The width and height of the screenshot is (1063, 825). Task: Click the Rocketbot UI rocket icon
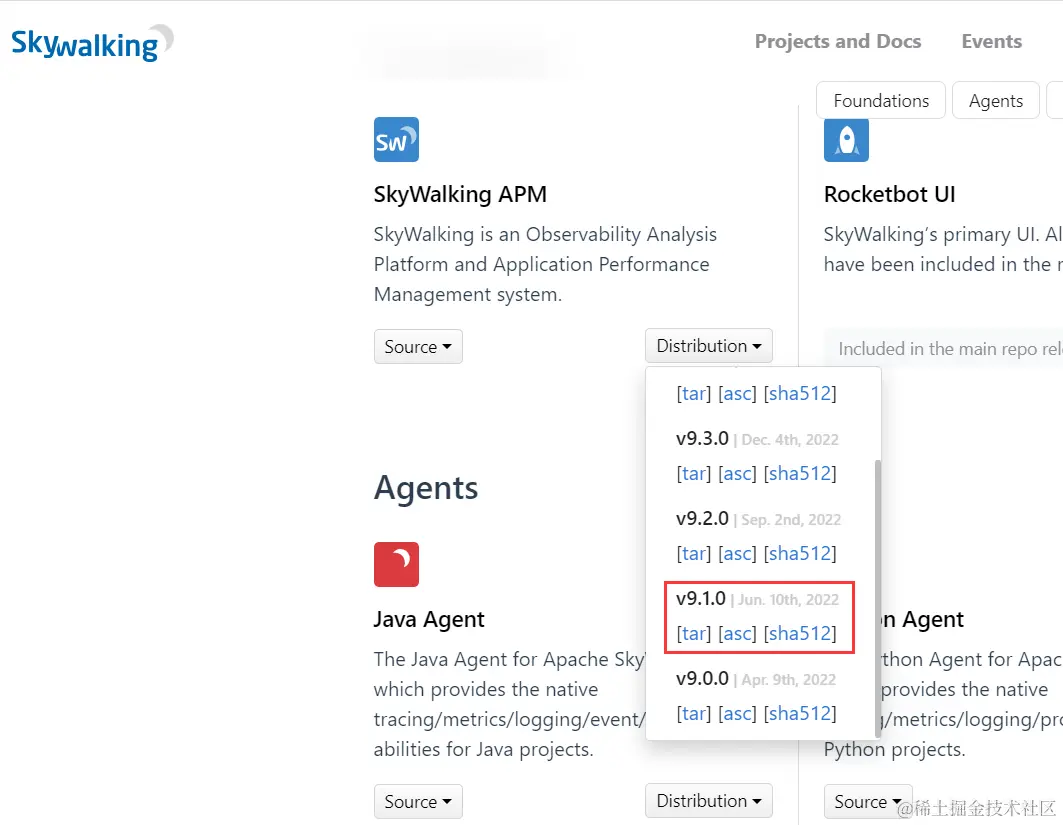(x=846, y=140)
